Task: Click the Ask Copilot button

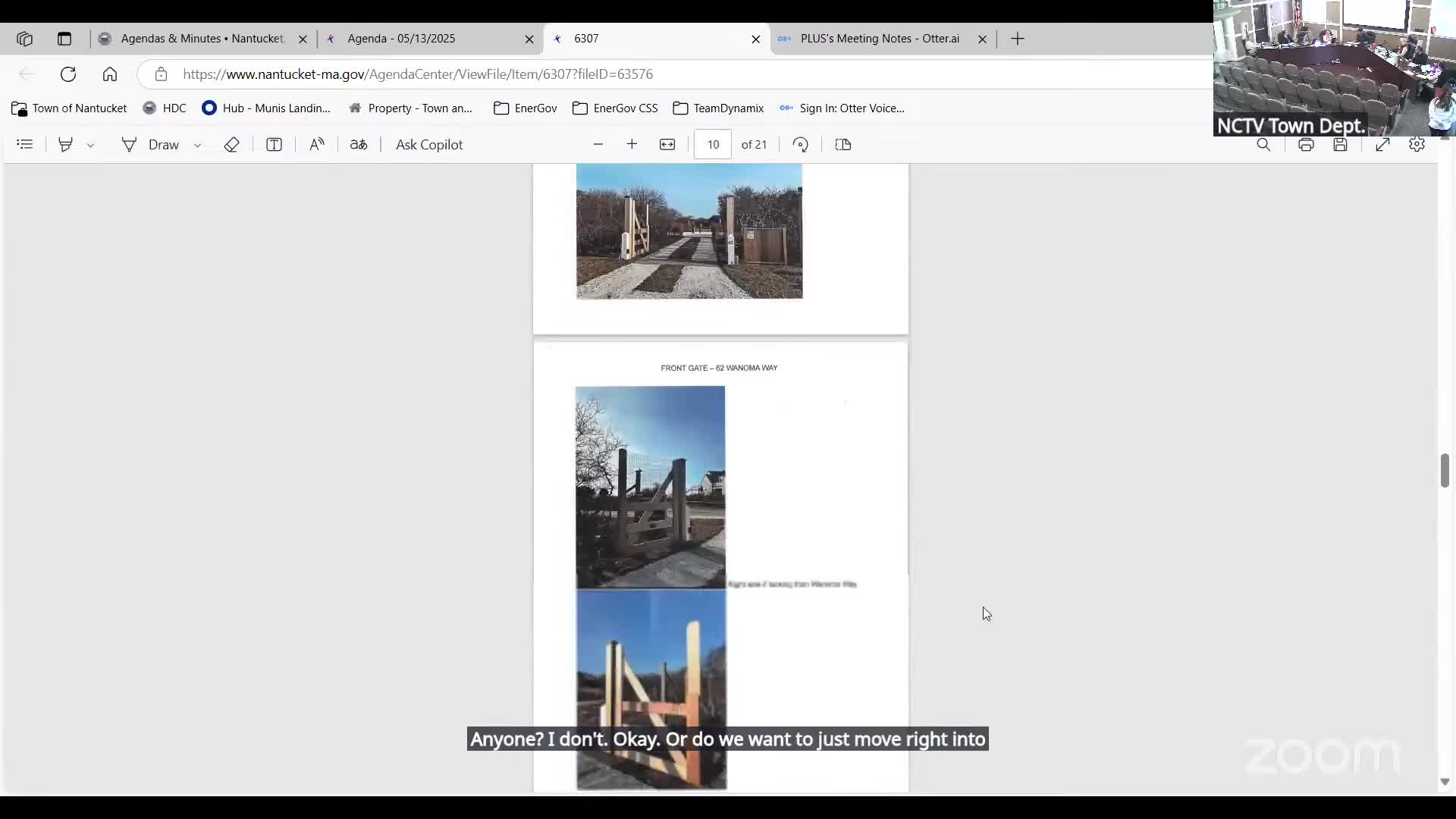Action: pos(428,144)
